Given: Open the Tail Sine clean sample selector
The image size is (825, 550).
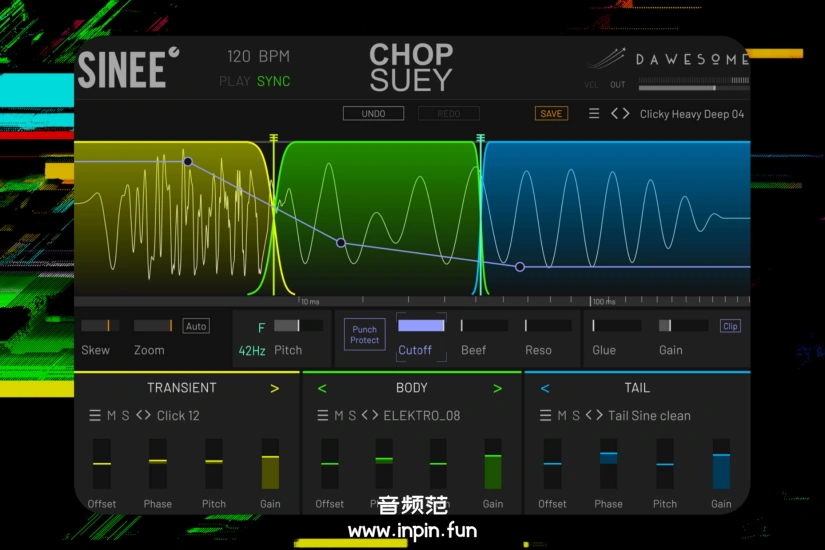Looking at the screenshot, I should coord(649,416).
